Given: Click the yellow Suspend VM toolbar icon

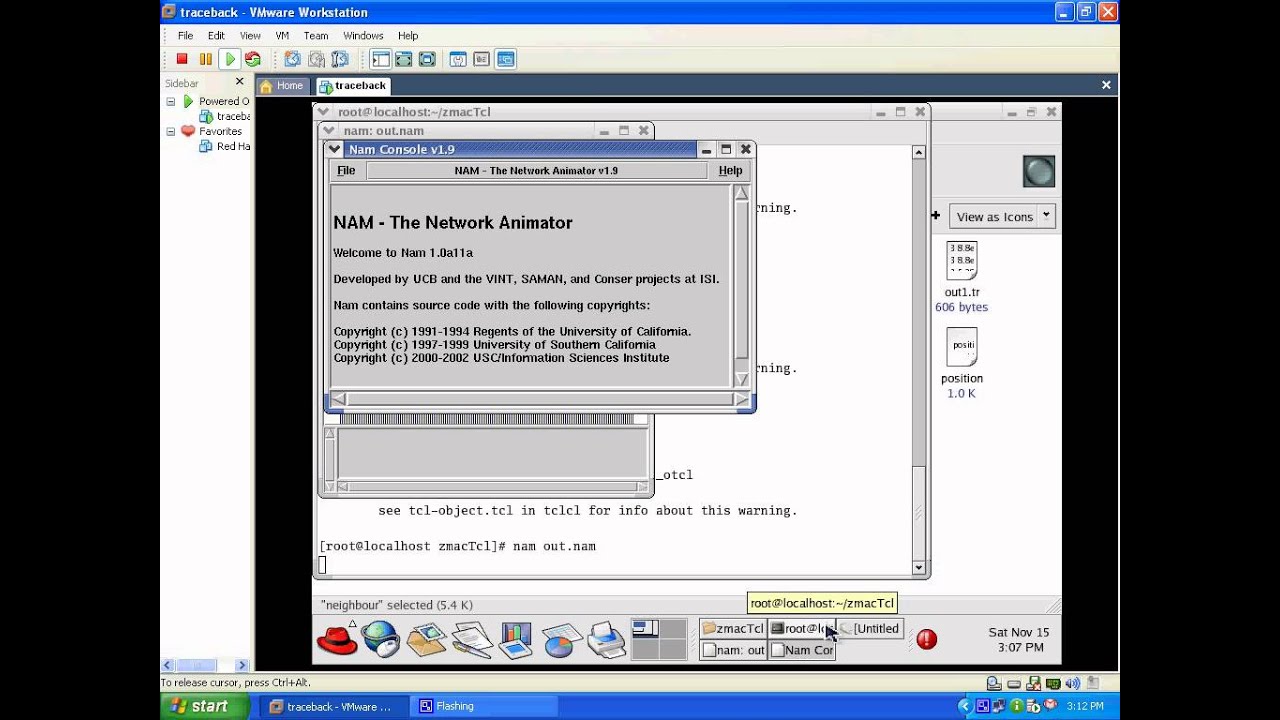Looking at the screenshot, I should (205, 59).
